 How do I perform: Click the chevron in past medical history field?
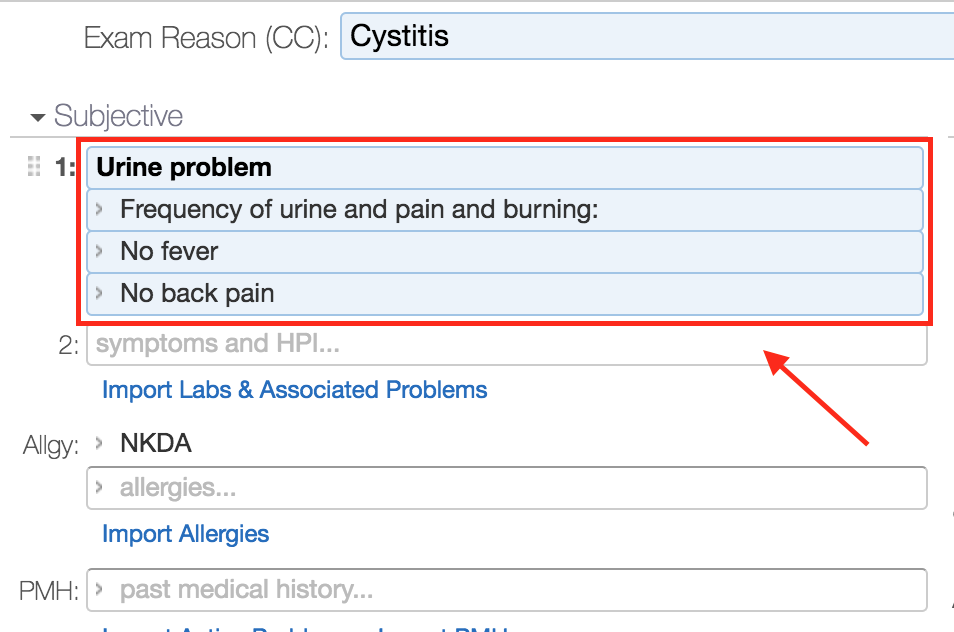pos(100,590)
